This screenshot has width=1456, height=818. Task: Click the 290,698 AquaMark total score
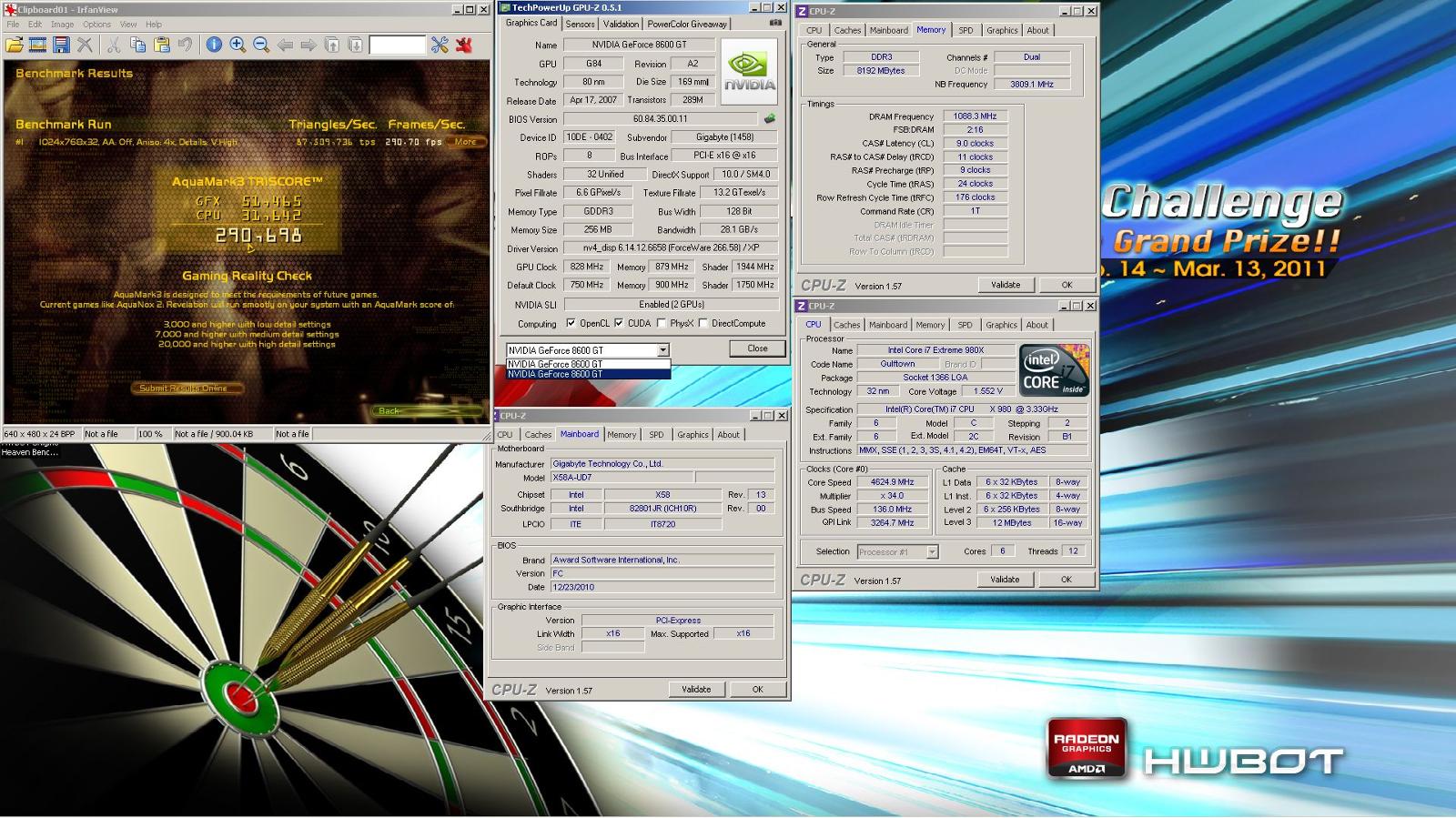[x=258, y=236]
